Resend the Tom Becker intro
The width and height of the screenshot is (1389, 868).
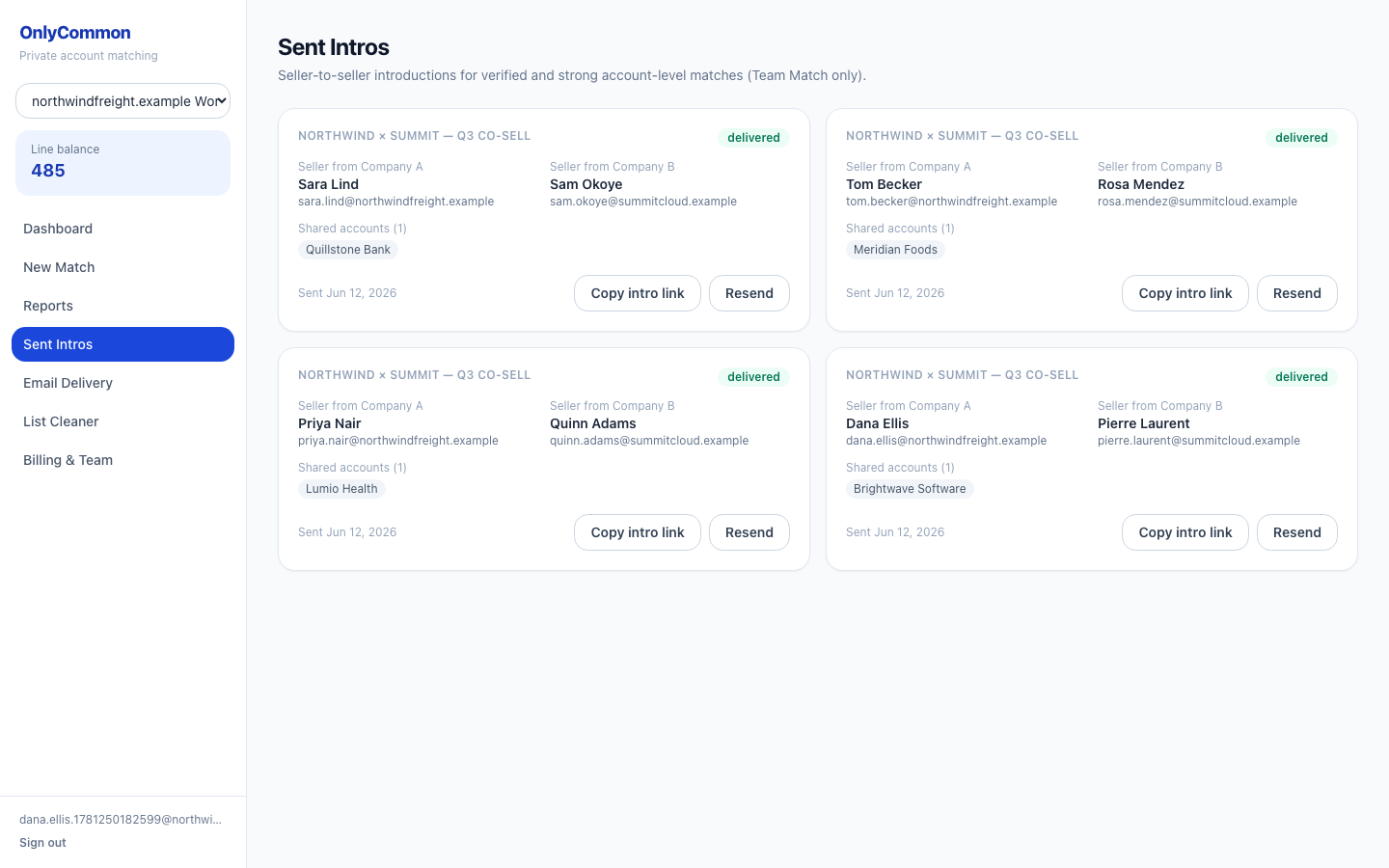coord(1297,293)
